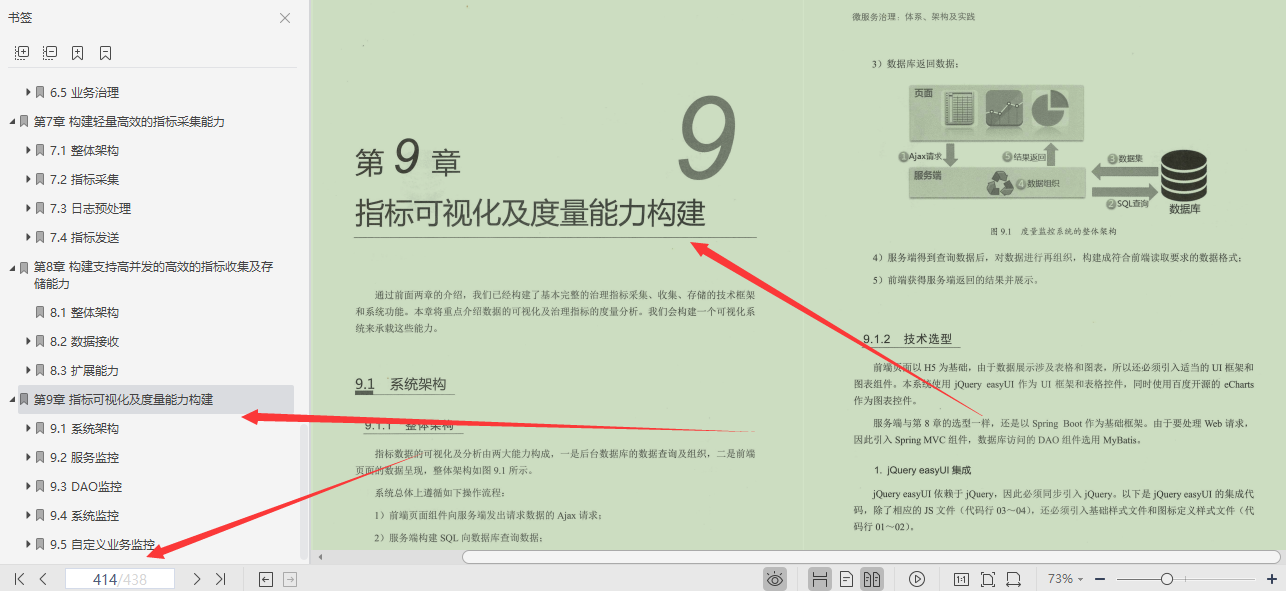Click the page number field showing 414
1286x591 pixels.
pos(120,579)
